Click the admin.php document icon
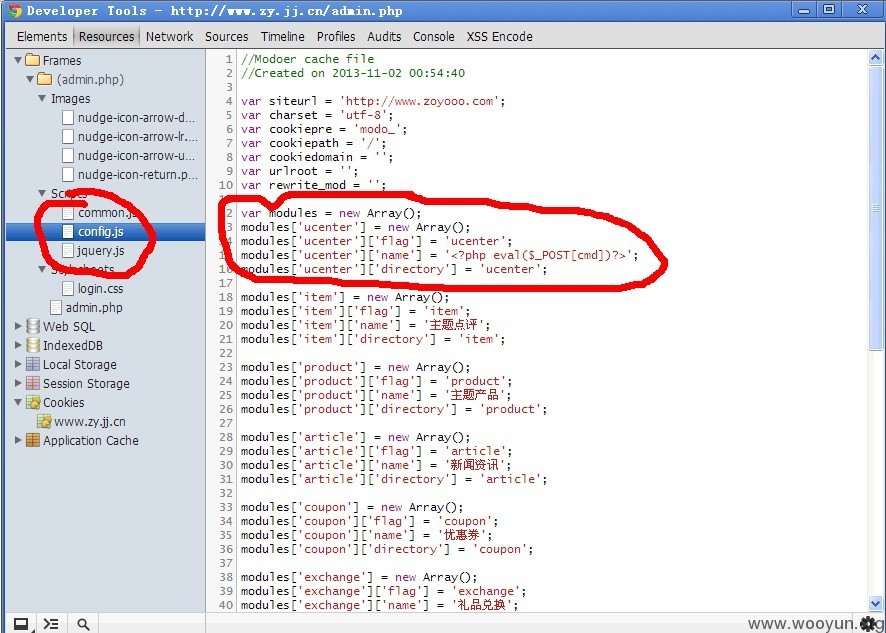The image size is (886, 633). (x=56, y=307)
